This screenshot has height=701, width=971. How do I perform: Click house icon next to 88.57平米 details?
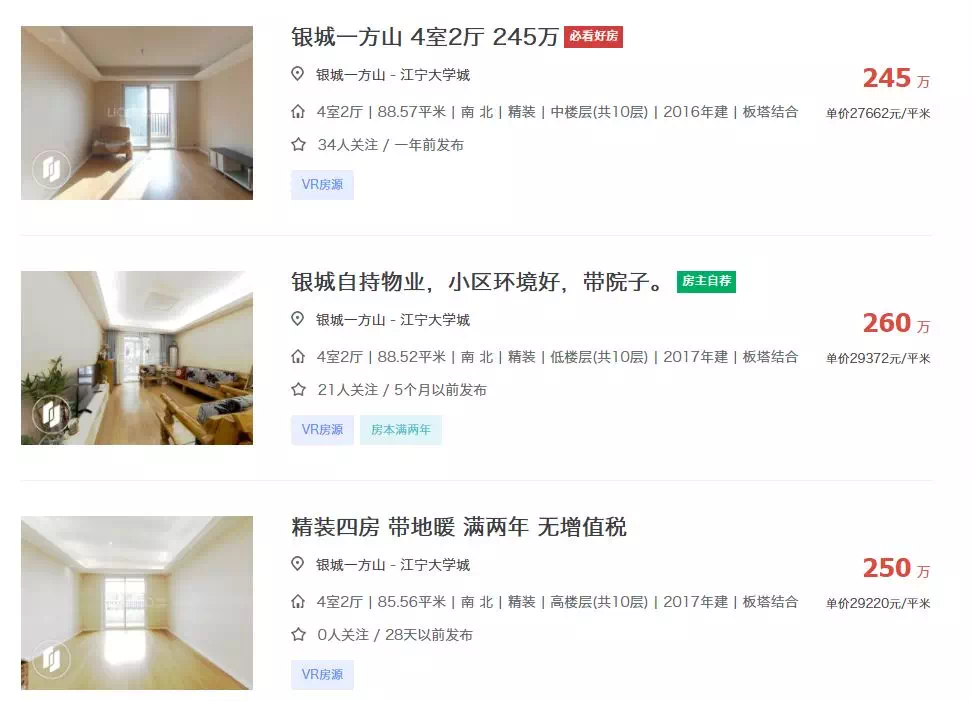298,111
